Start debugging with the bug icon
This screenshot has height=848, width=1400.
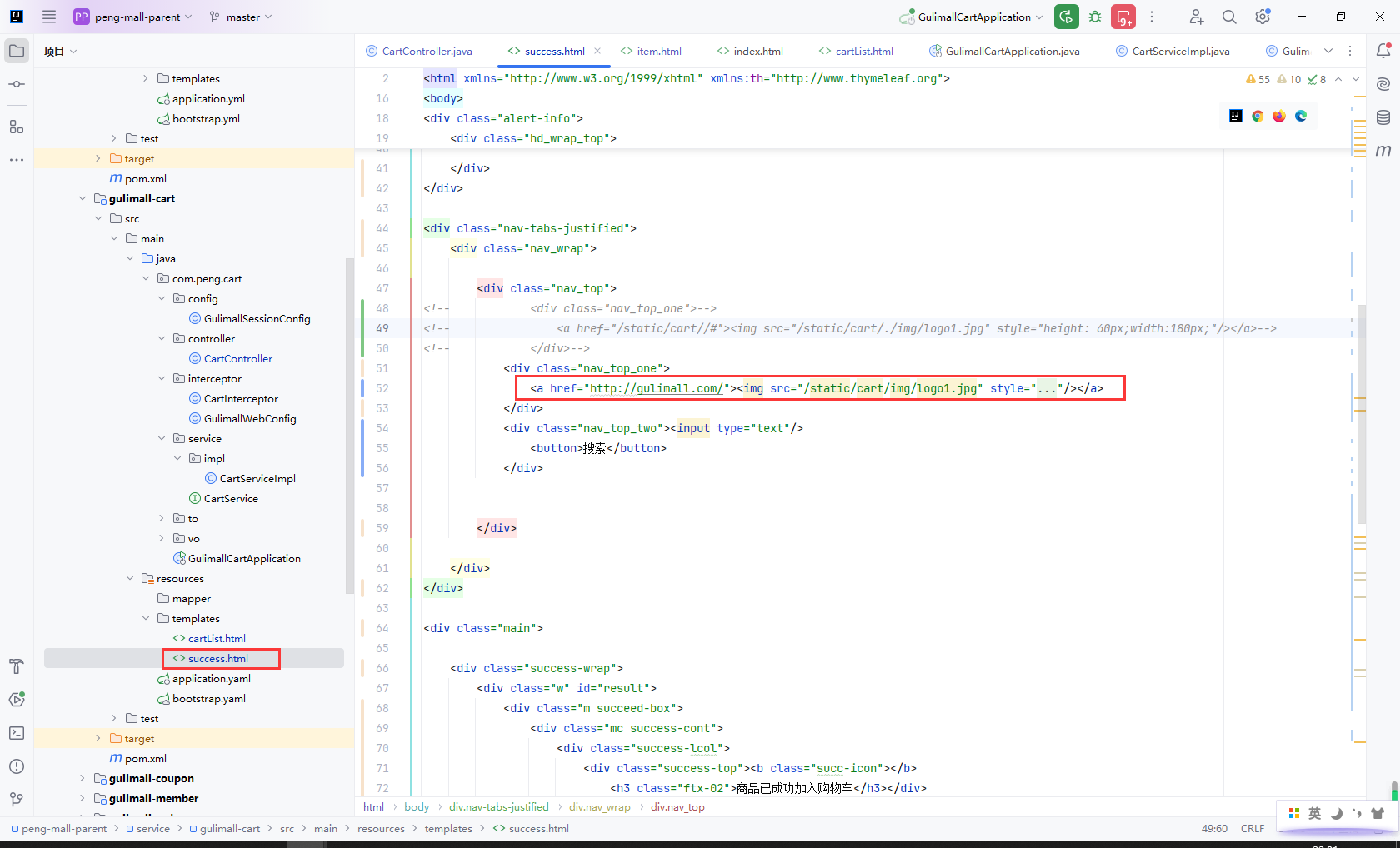(x=1095, y=17)
